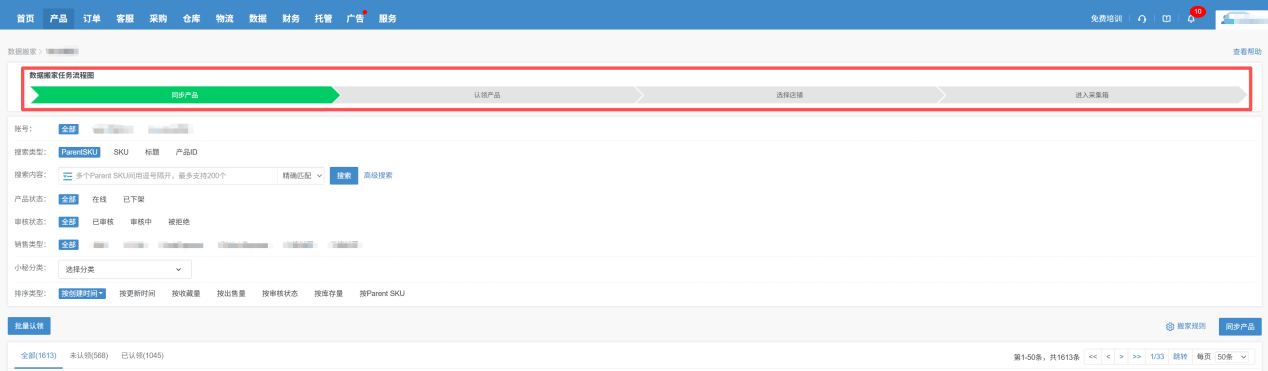Open 免费培训 in header
Image resolution: width=1268 pixels, height=371 pixels.
[x=1106, y=19]
